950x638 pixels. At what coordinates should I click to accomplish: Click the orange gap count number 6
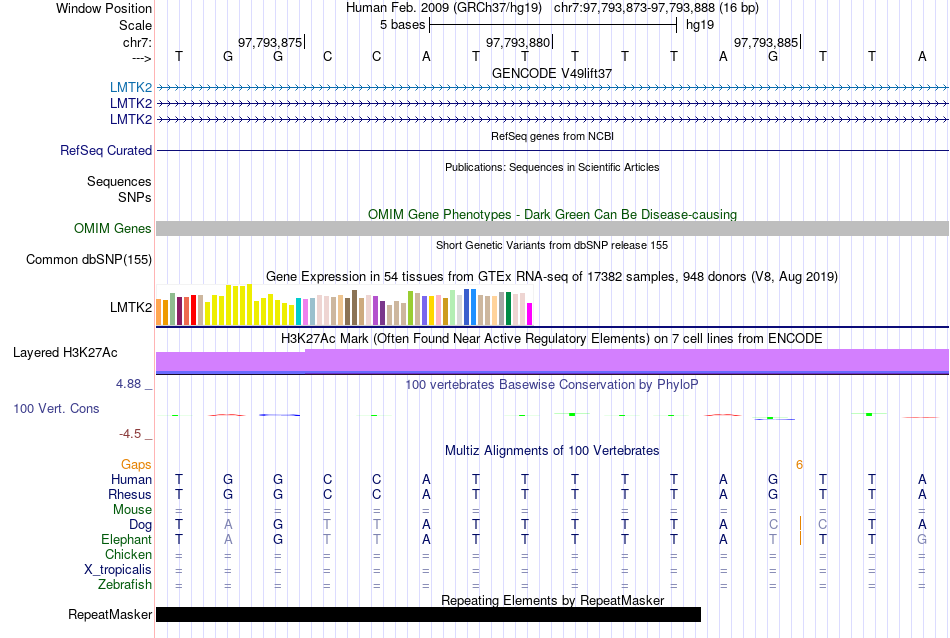799,465
